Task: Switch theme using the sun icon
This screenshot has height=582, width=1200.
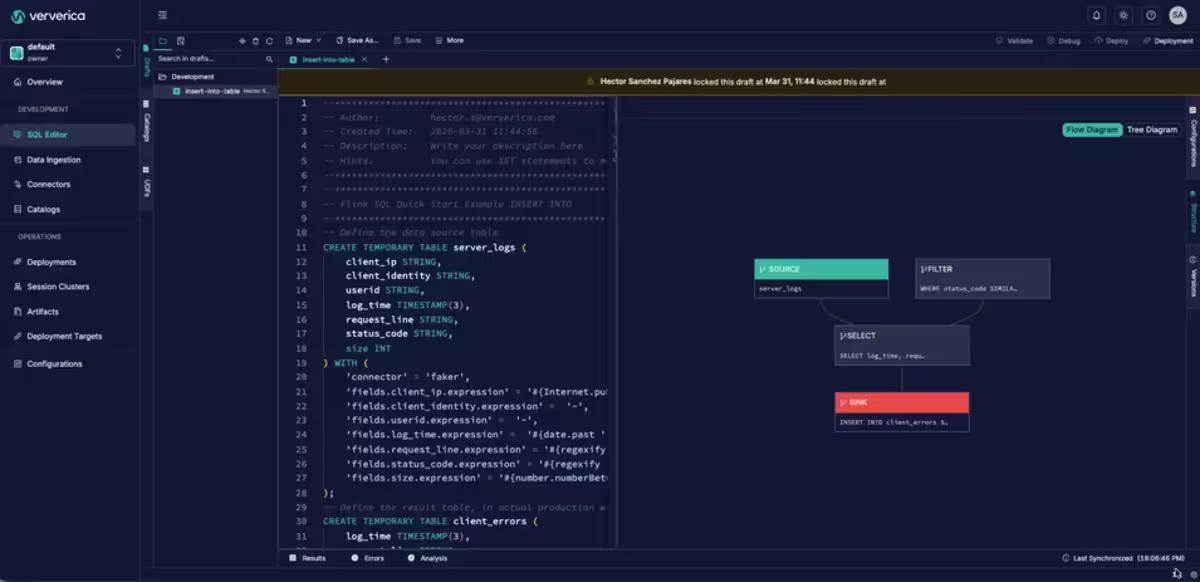Action: pos(1124,15)
